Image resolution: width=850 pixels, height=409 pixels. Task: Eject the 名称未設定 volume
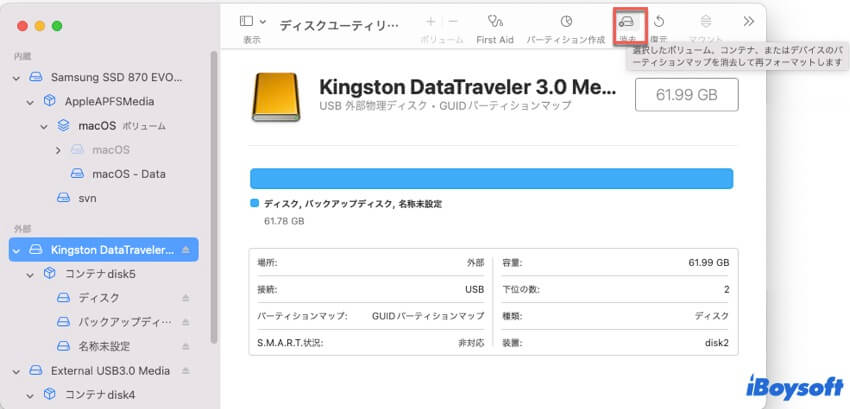184,346
